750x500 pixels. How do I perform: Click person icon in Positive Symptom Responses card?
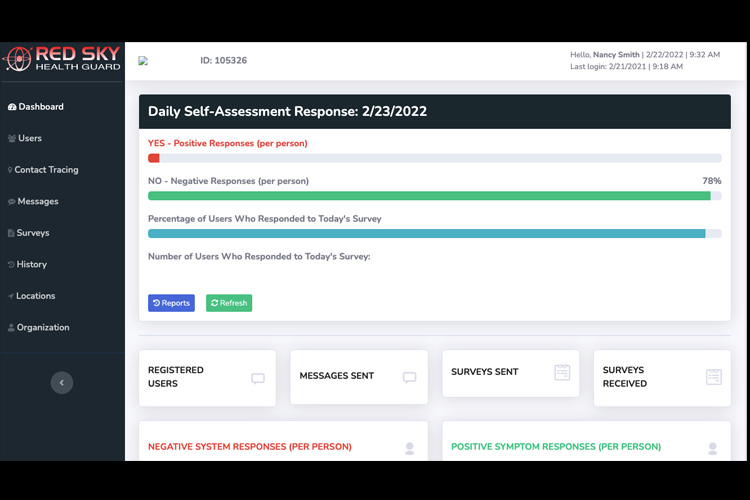[x=713, y=448]
